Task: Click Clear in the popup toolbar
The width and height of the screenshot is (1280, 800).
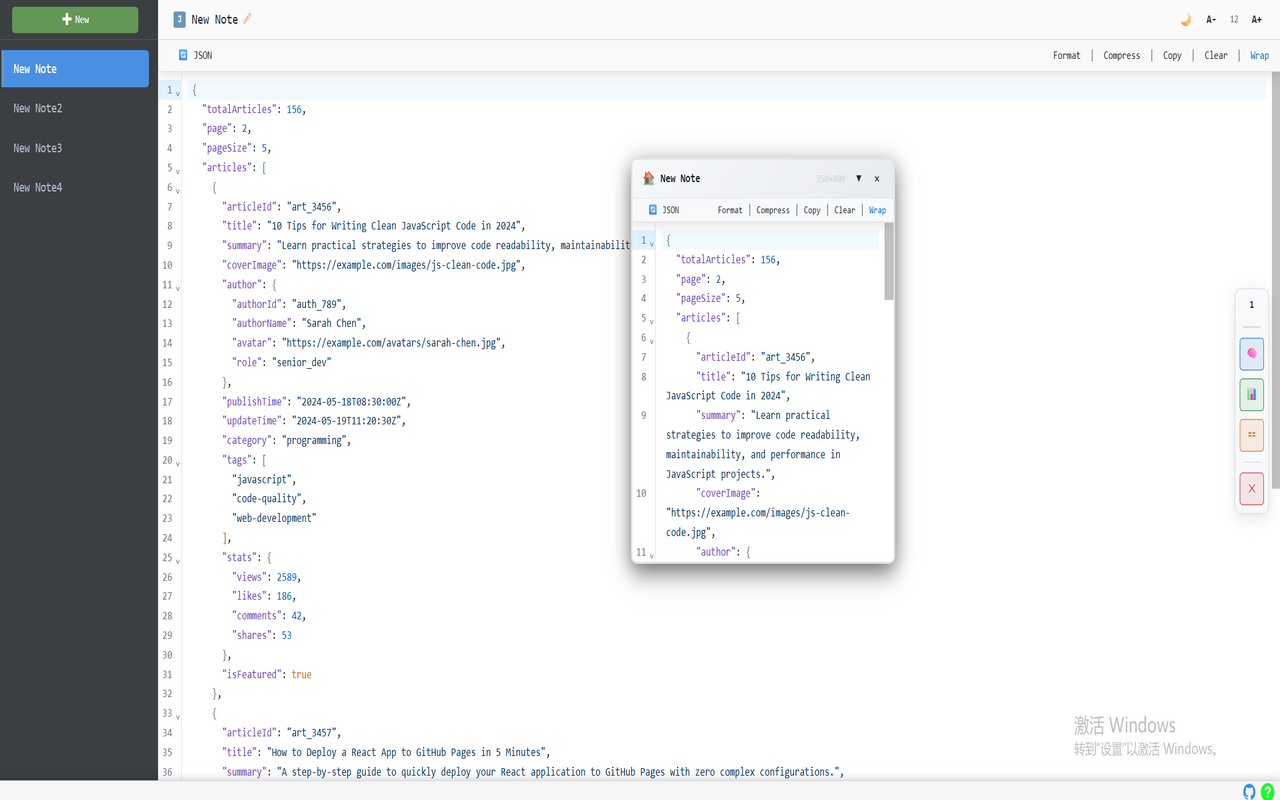Action: [x=845, y=210]
